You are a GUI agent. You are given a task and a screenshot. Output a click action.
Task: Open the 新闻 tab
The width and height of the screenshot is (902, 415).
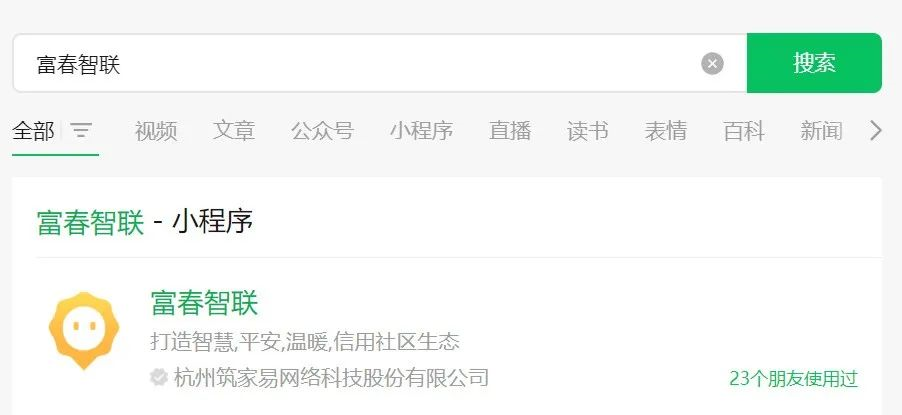(x=821, y=131)
